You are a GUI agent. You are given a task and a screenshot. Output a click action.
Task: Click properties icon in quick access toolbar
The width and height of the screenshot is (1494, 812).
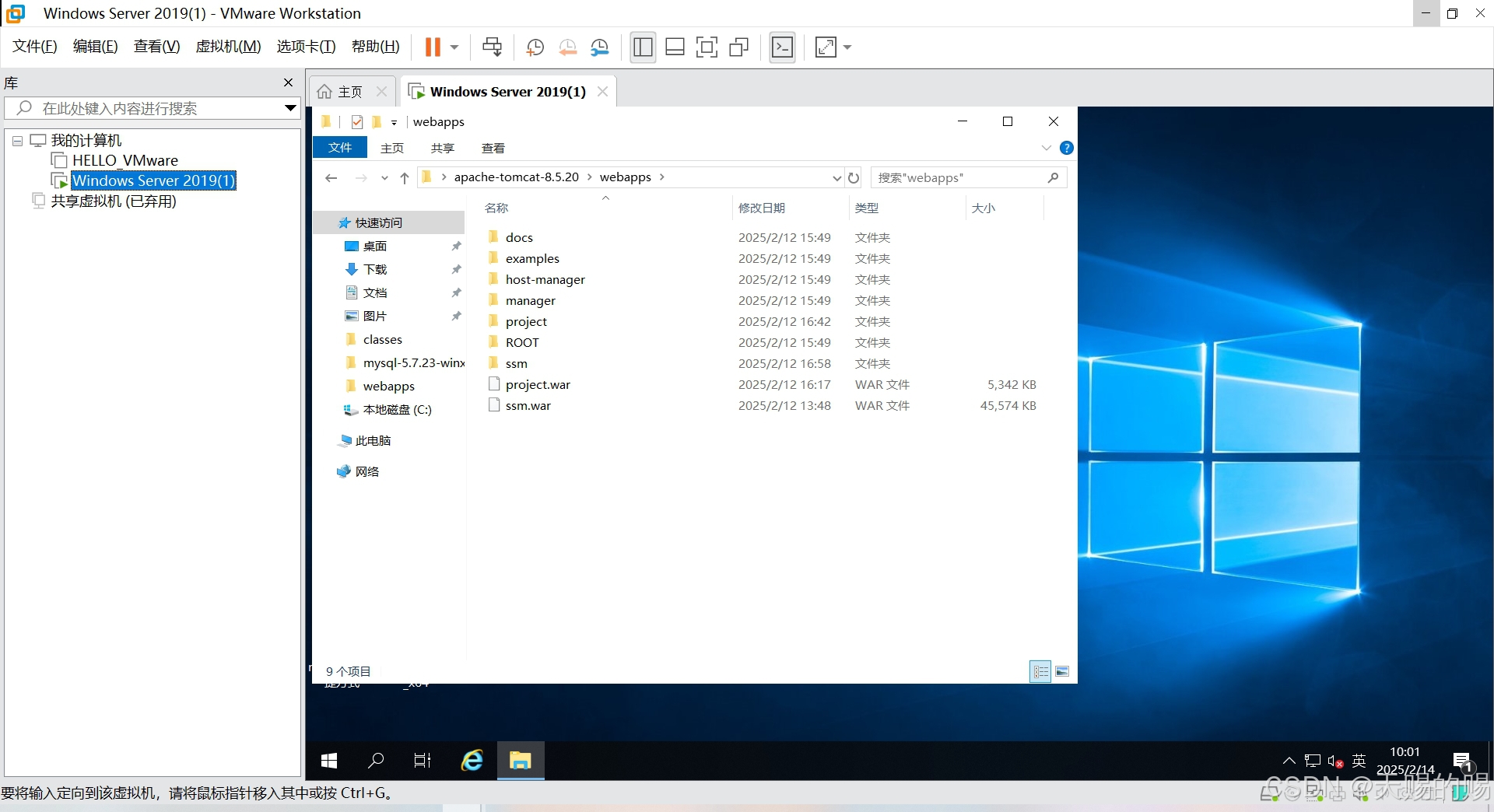(357, 122)
